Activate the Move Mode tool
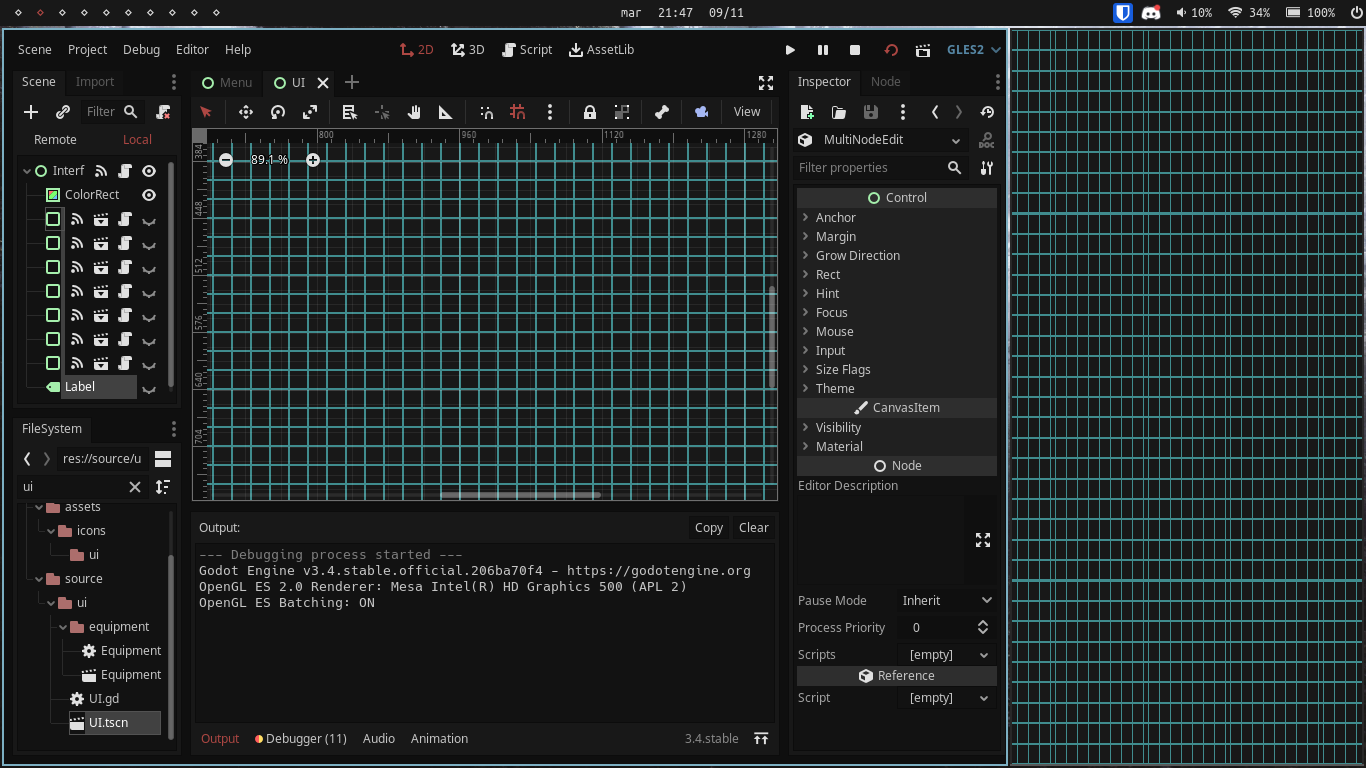Viewport: 1366px width, 768px height. pos(246,112)
